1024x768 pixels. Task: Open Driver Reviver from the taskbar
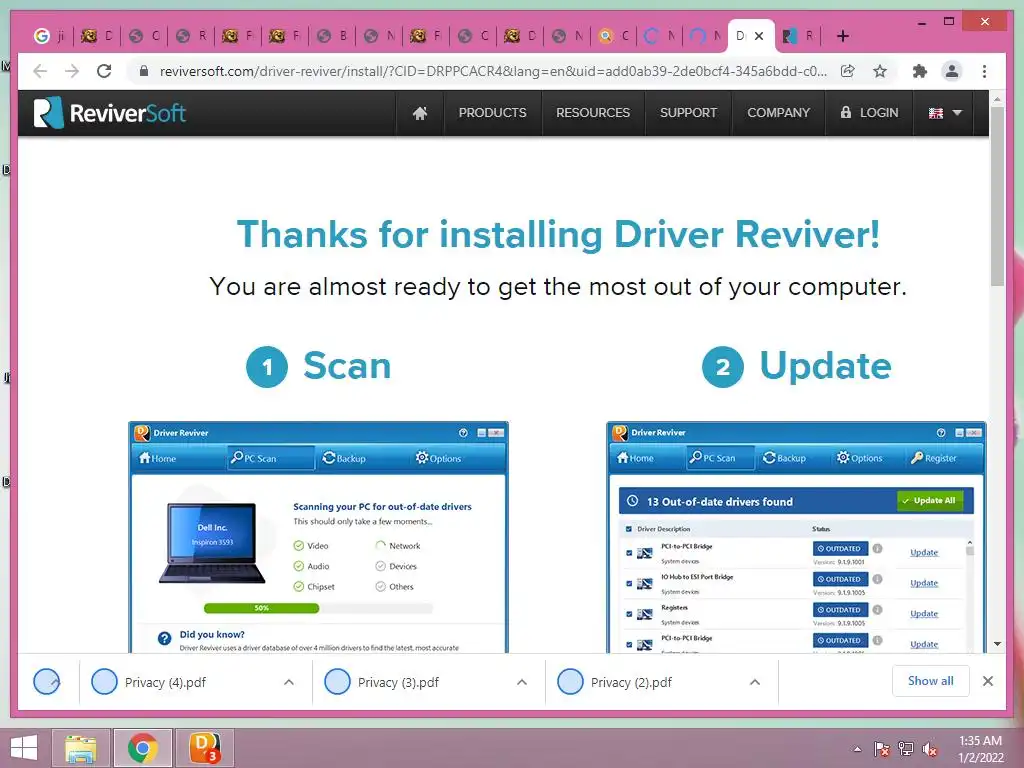tap(204, 748)
